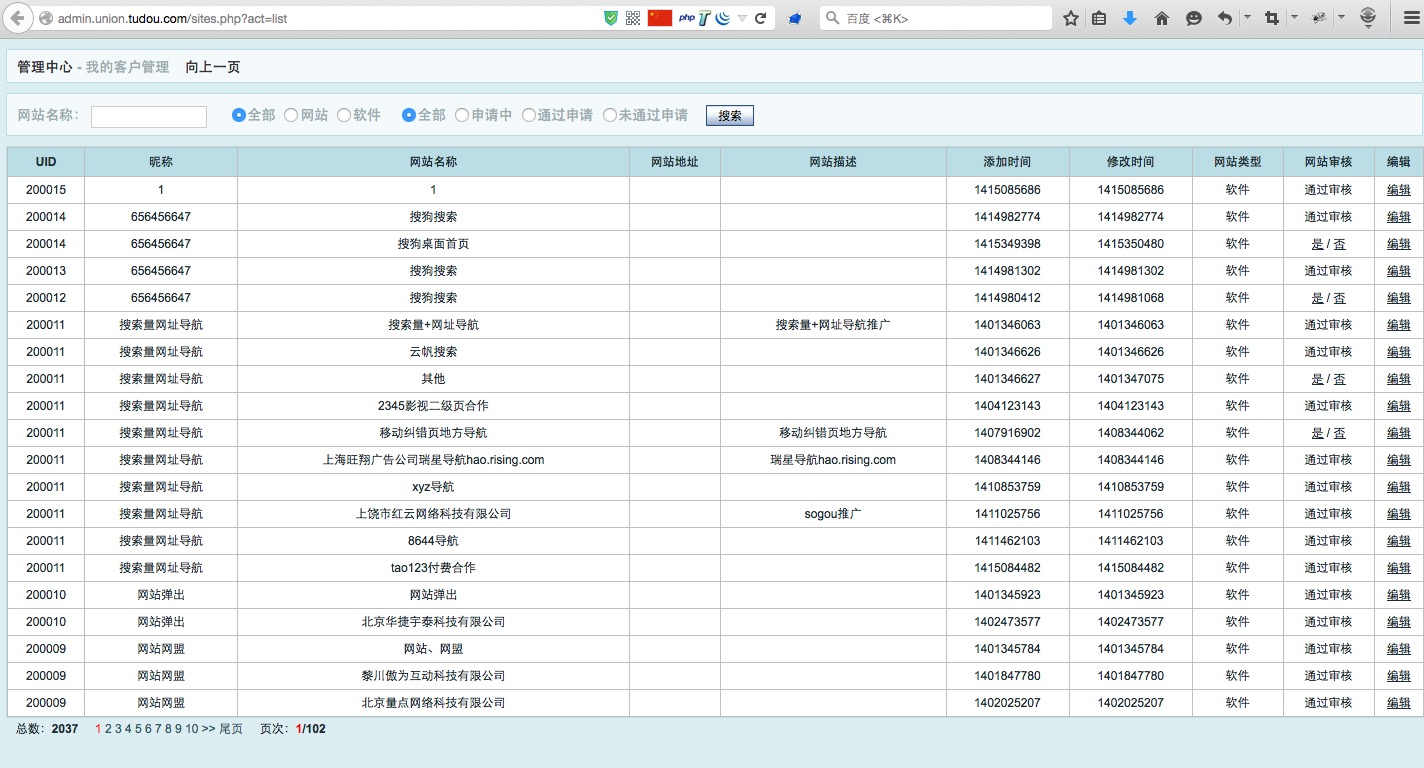Image resolution: width=1424 pixels, height=768 pixels.
Task: Click the sogou推广 description cell
Action: (x=833, y=514)
